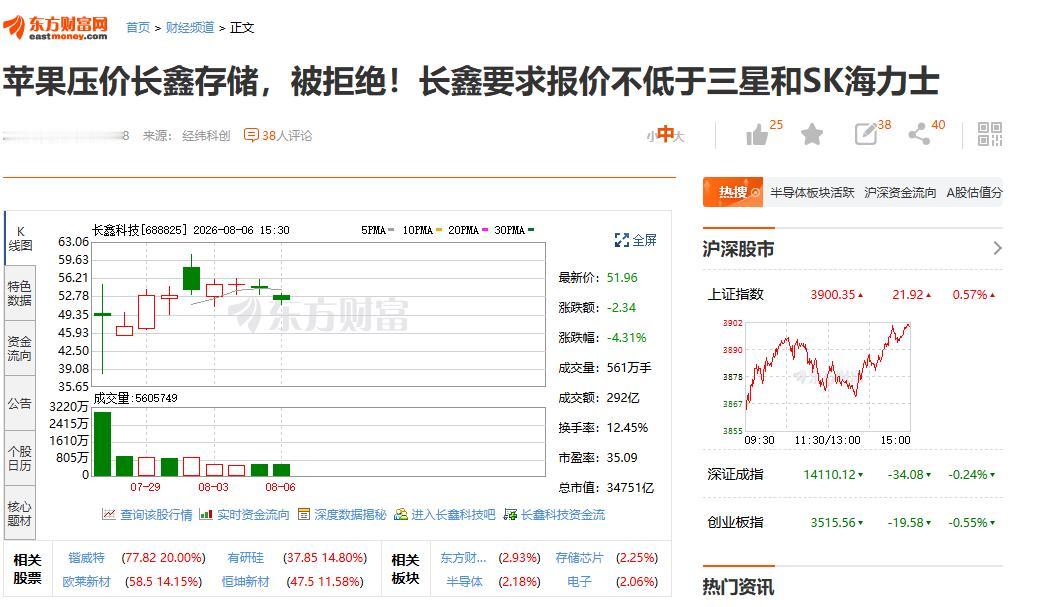Open related stock 有研硅
This screenshot has width=1045, height=607.
[245, 558]
